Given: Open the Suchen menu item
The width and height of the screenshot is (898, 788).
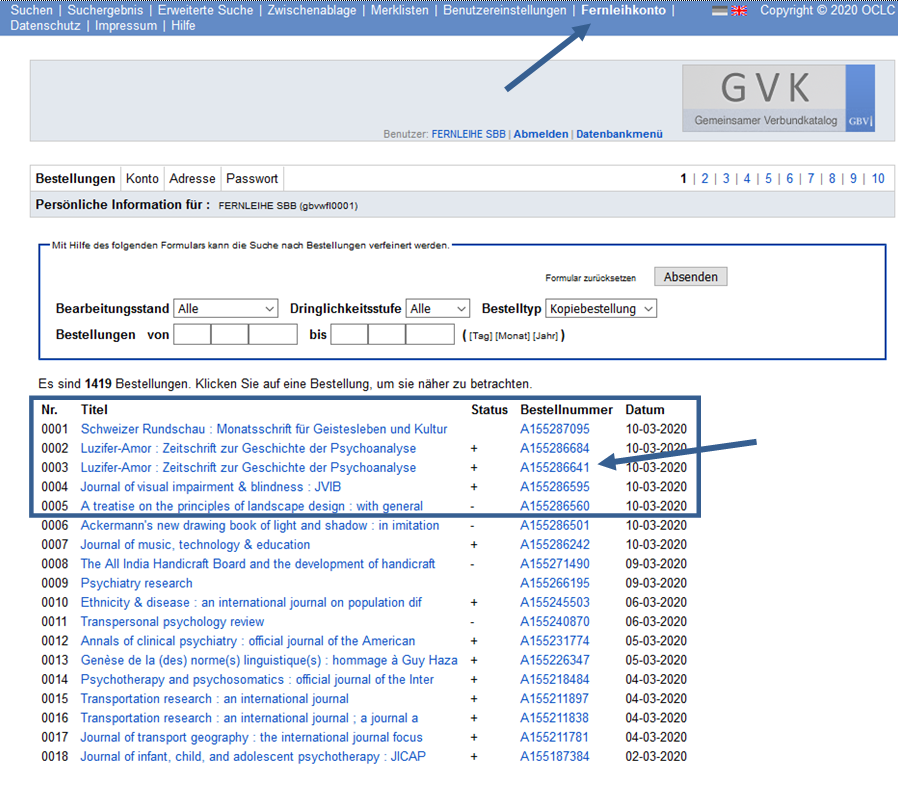Looking at the screenshot, I should point(31,10).
